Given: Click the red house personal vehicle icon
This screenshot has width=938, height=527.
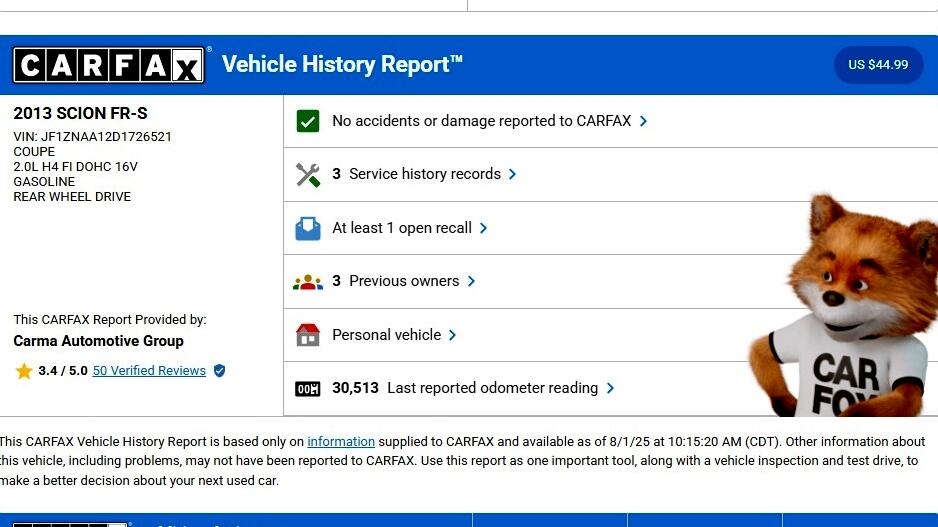Looking at the screenshot, I should (307, 335).
